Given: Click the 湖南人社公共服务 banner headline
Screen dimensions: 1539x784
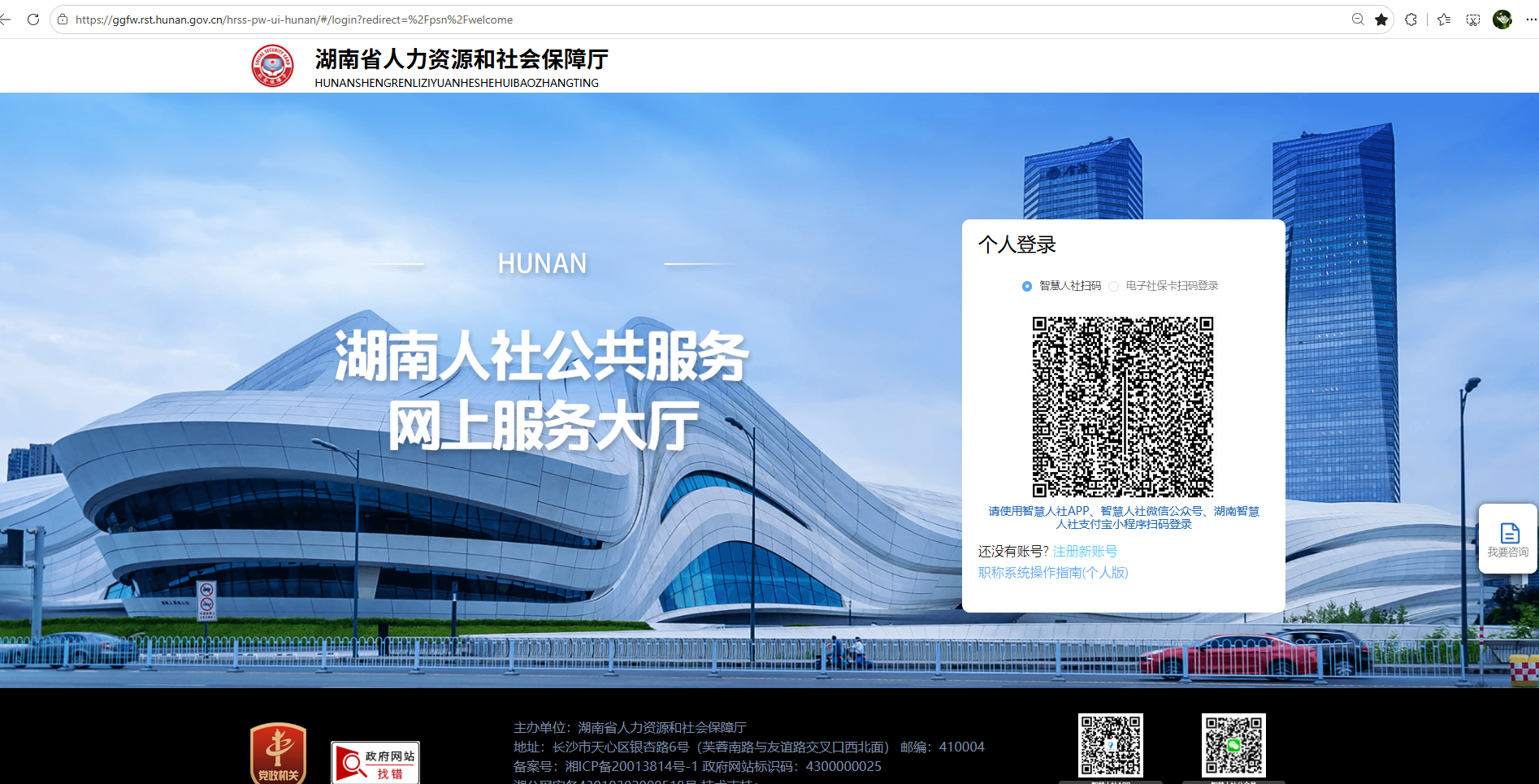Looking at the screenshot, I should (542, 356).
